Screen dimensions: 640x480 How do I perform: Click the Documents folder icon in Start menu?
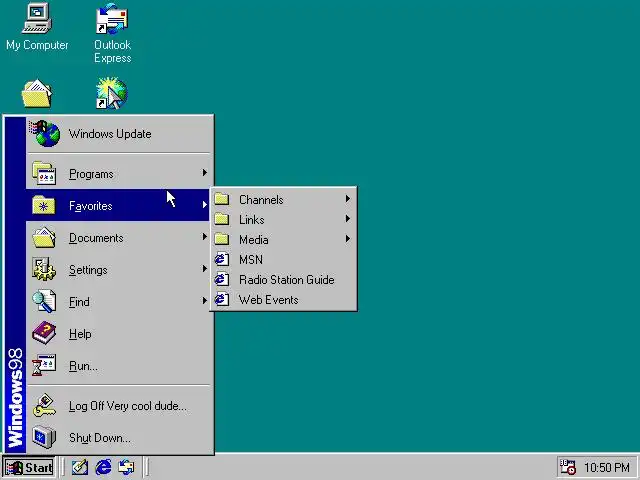(x=44, y=238)
